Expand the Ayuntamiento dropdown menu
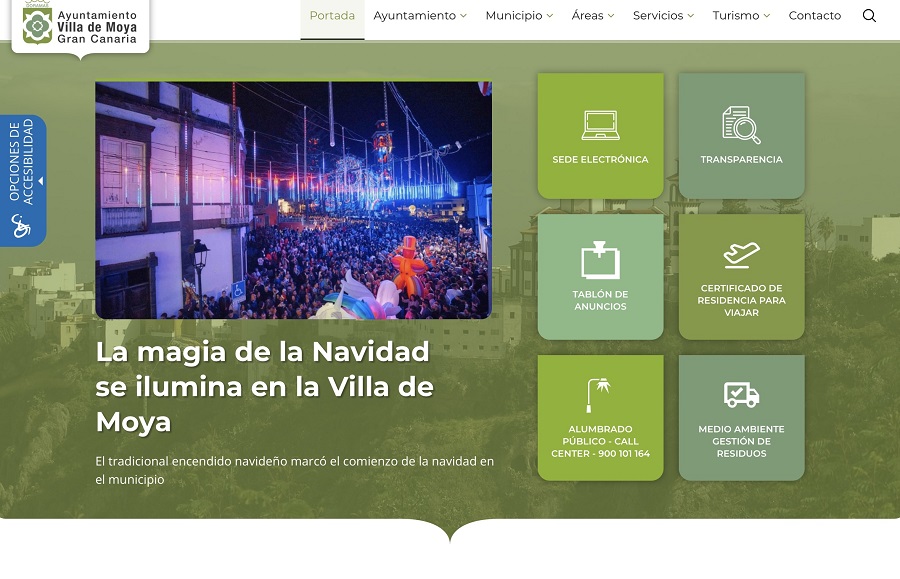This screenshot has width=900, height=579. (x=416, y=15)
